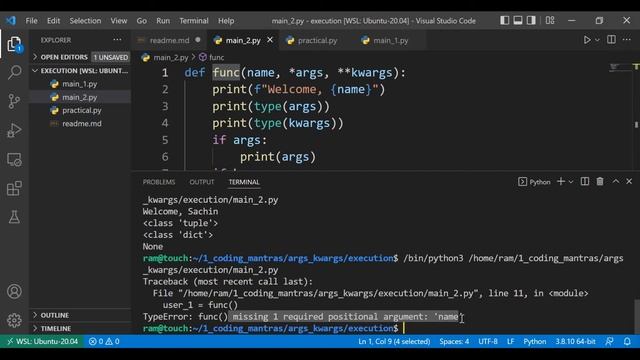Open the Run and Debug view

coord(14,130)
